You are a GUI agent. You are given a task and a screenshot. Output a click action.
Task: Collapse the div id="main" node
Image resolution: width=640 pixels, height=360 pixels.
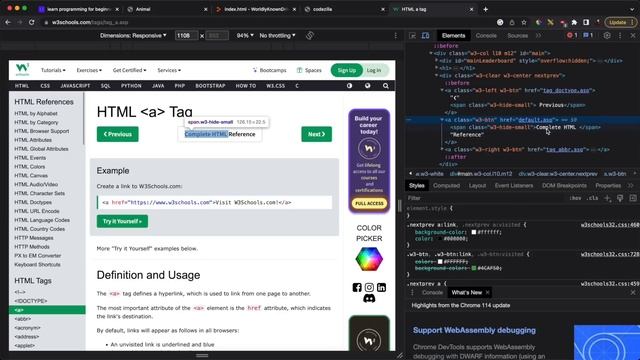[x=431, y=53]
